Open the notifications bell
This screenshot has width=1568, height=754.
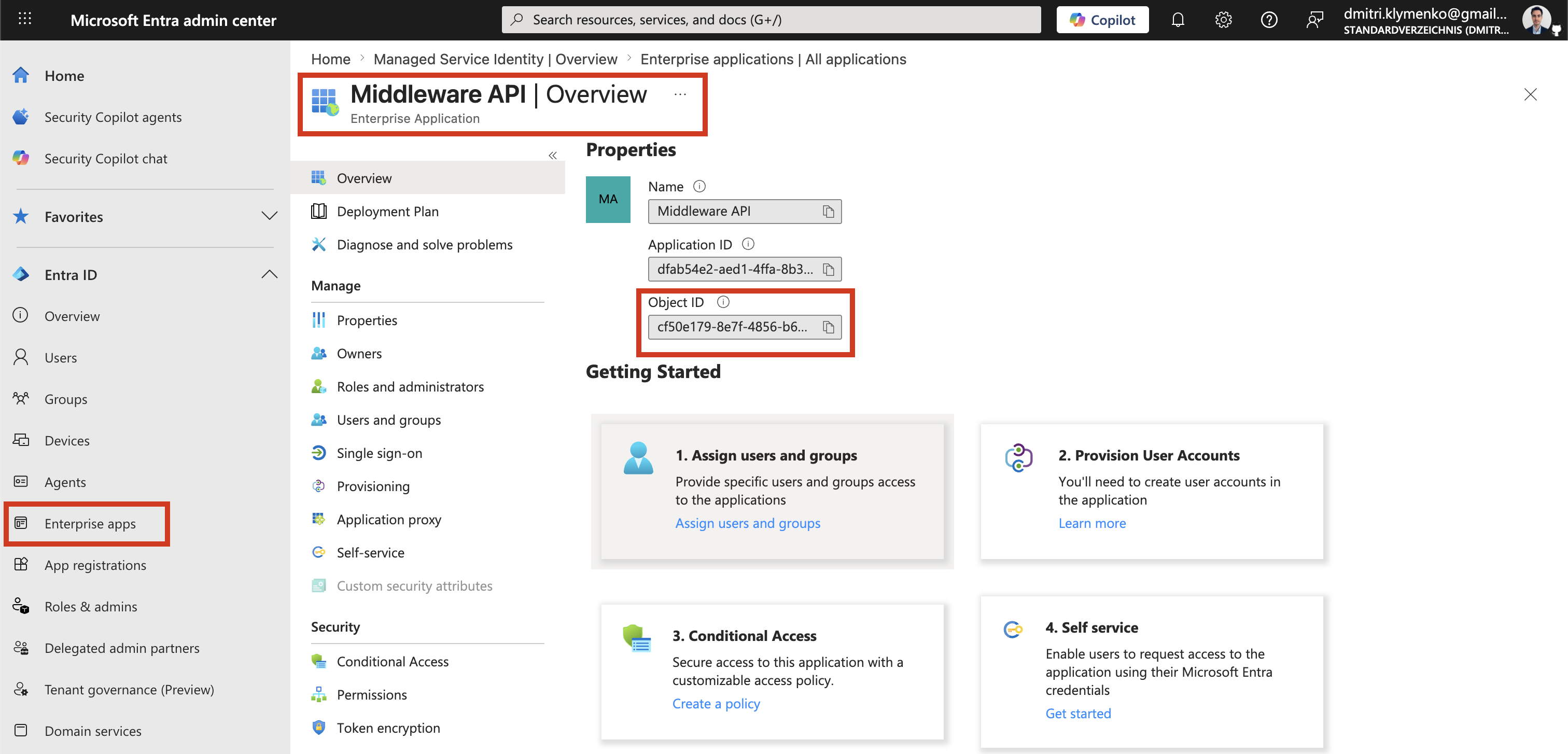pos(1178,20)
